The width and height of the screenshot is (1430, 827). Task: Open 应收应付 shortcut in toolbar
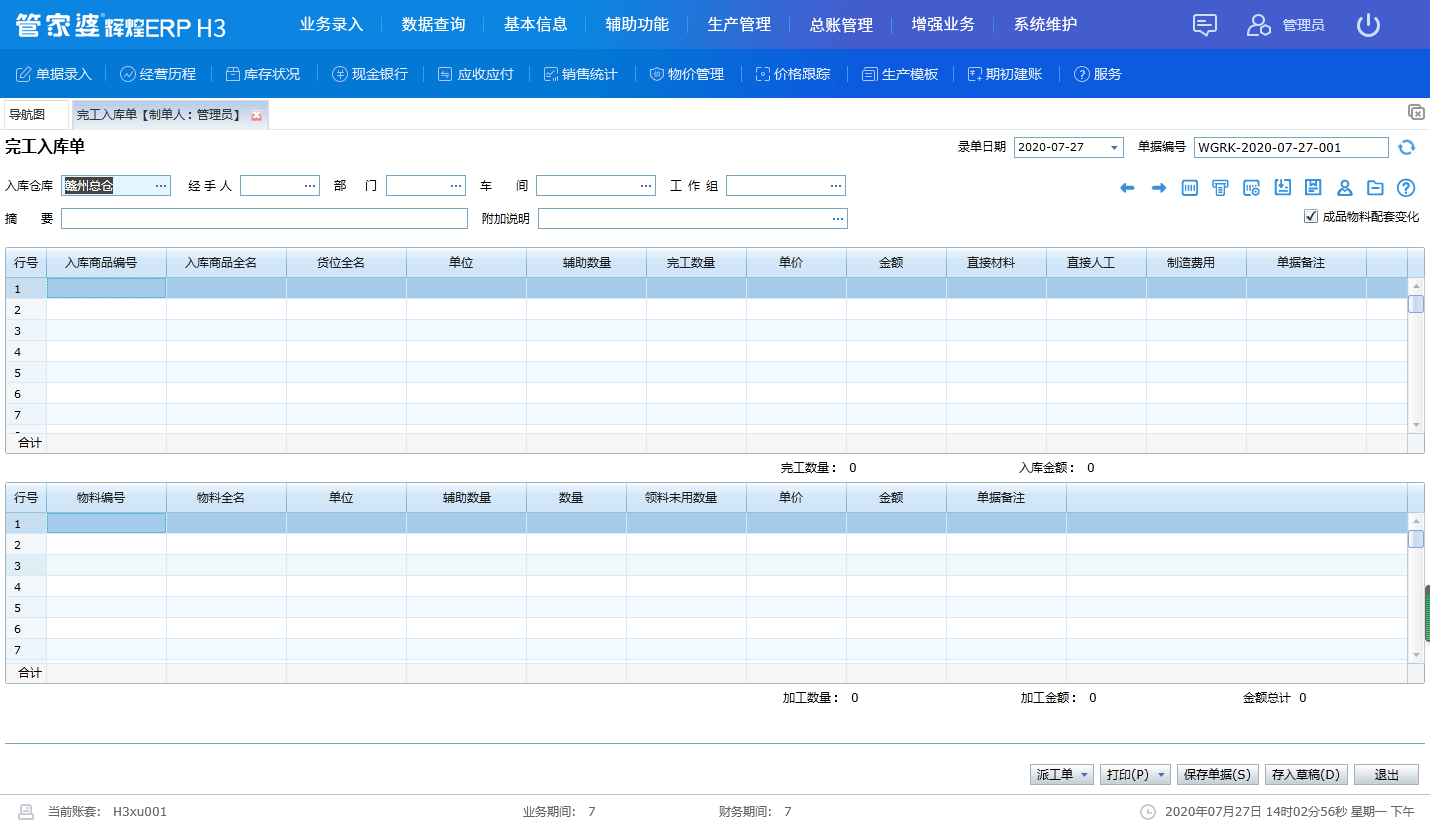click(475, 74)
